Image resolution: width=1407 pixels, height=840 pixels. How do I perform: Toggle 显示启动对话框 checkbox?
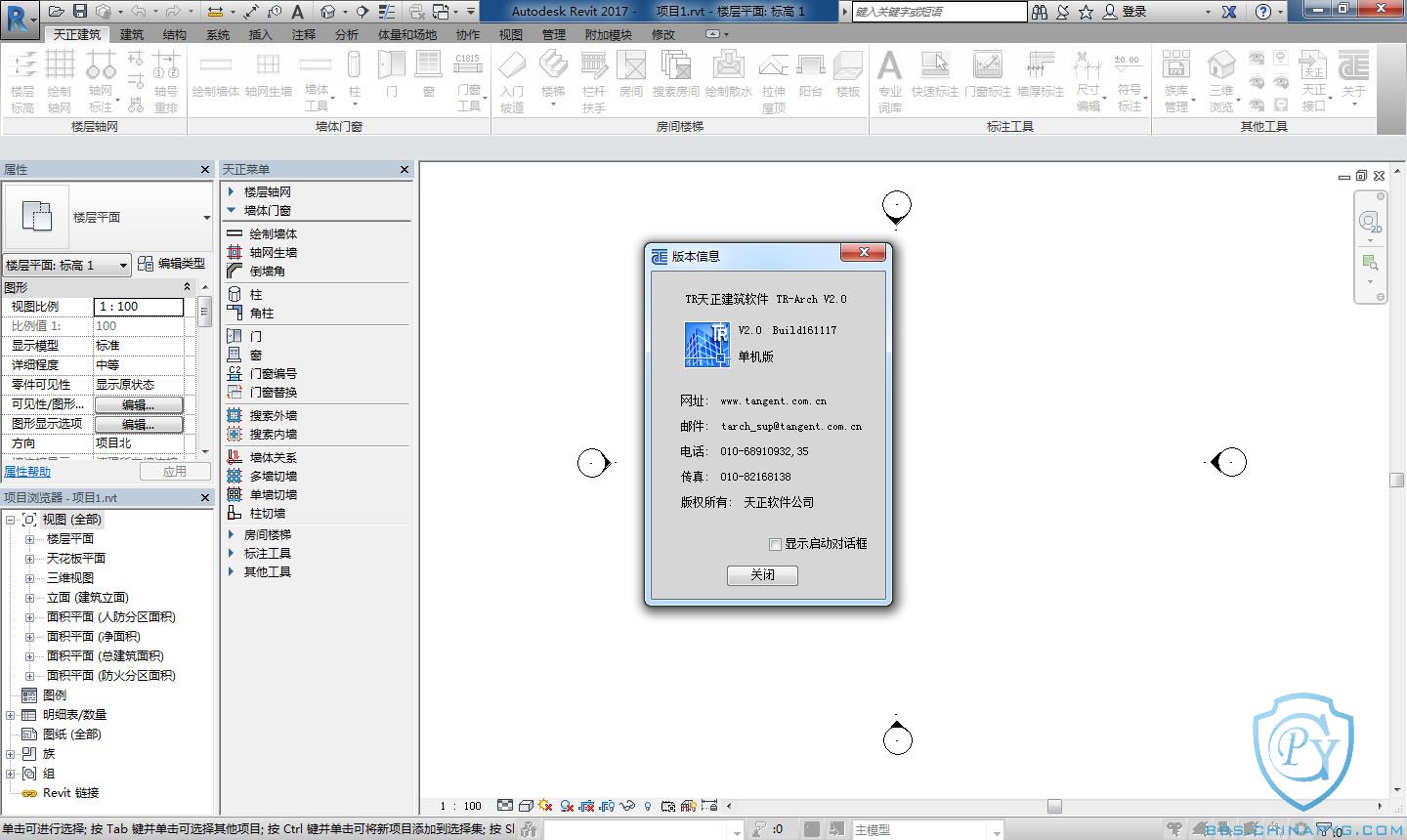click(x=775, y=544)
